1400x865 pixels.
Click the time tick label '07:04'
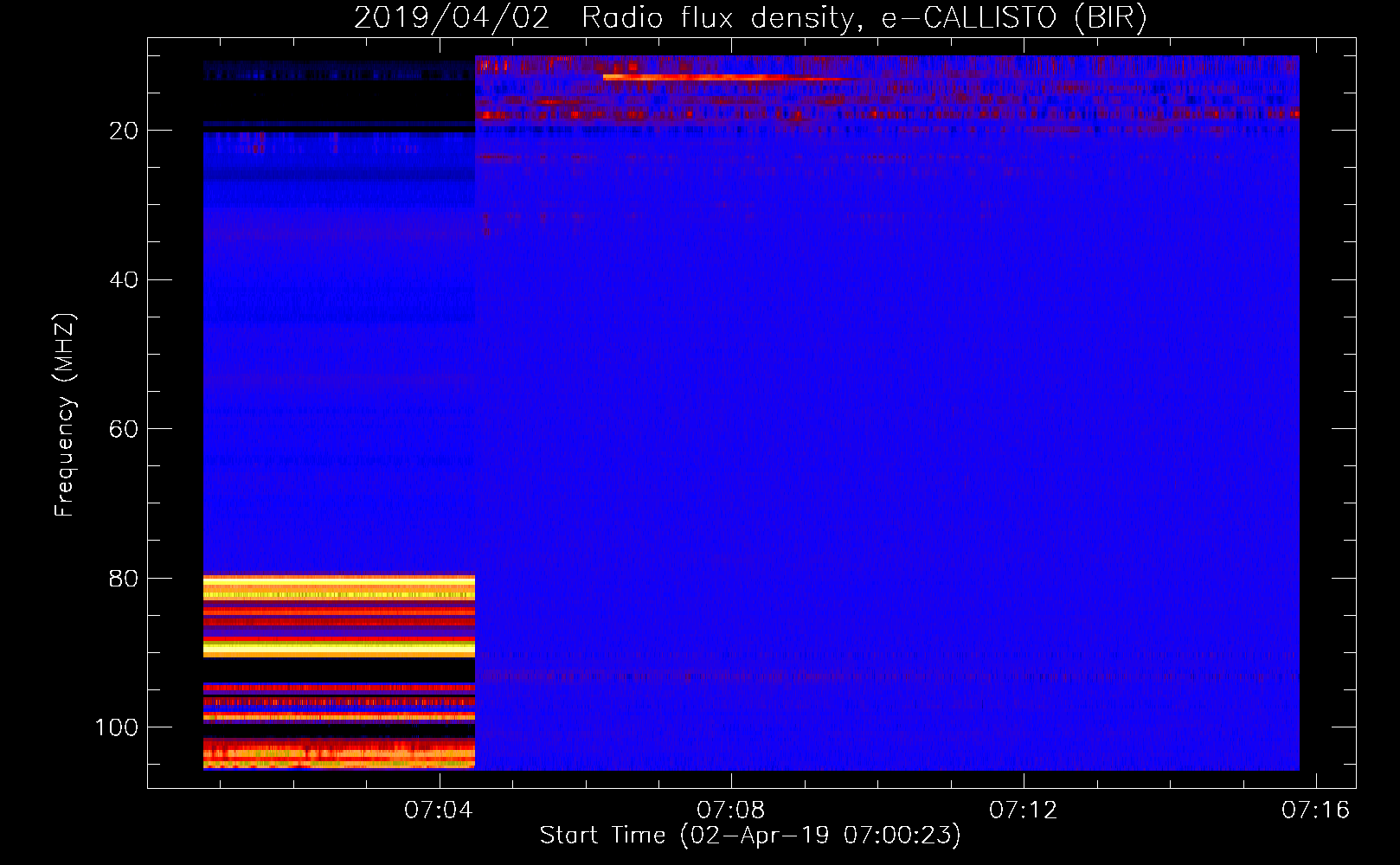[439, 810]
